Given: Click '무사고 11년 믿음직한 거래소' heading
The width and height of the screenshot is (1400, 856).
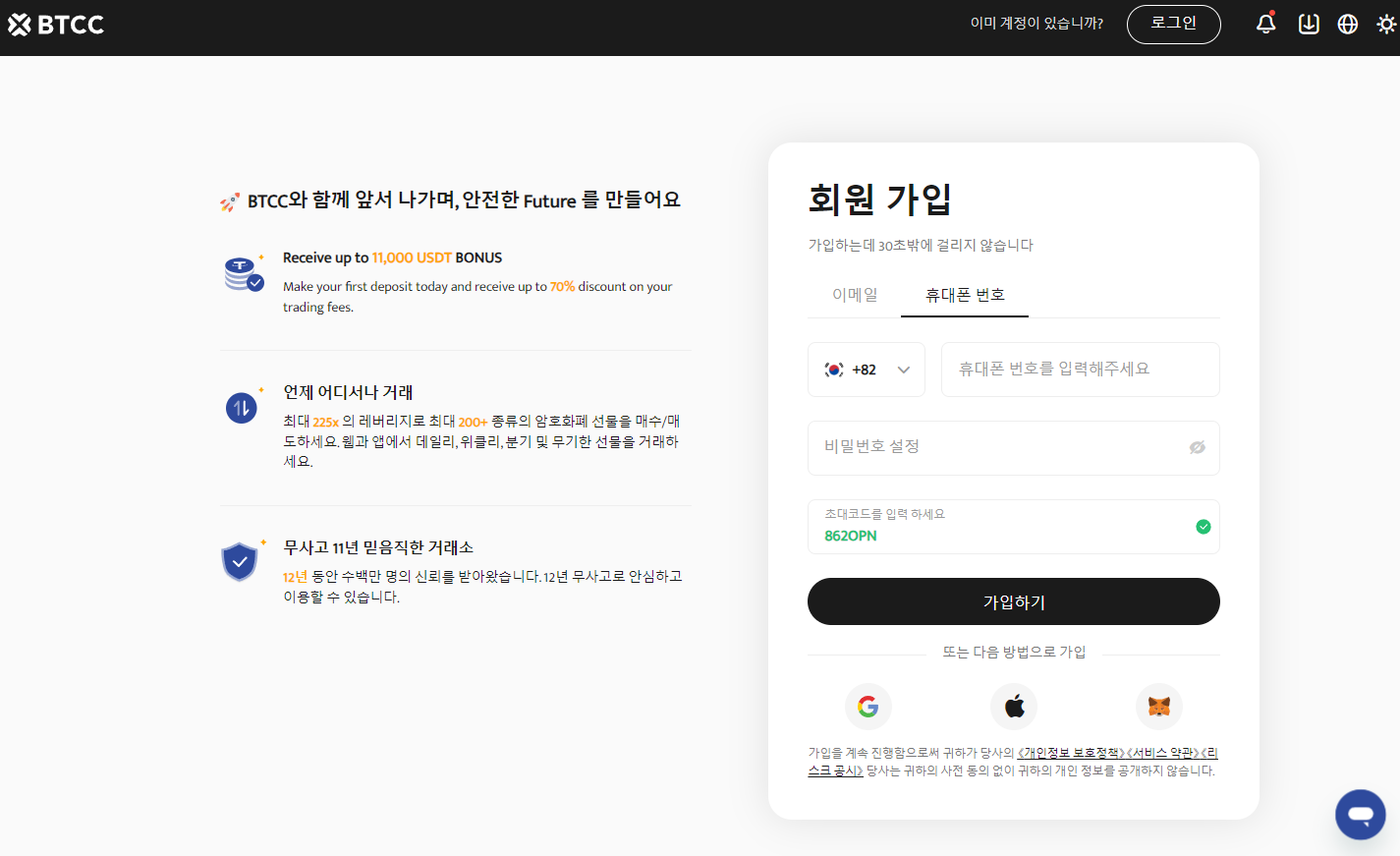Looking at the screenshot, I should (x=378, y=547).
